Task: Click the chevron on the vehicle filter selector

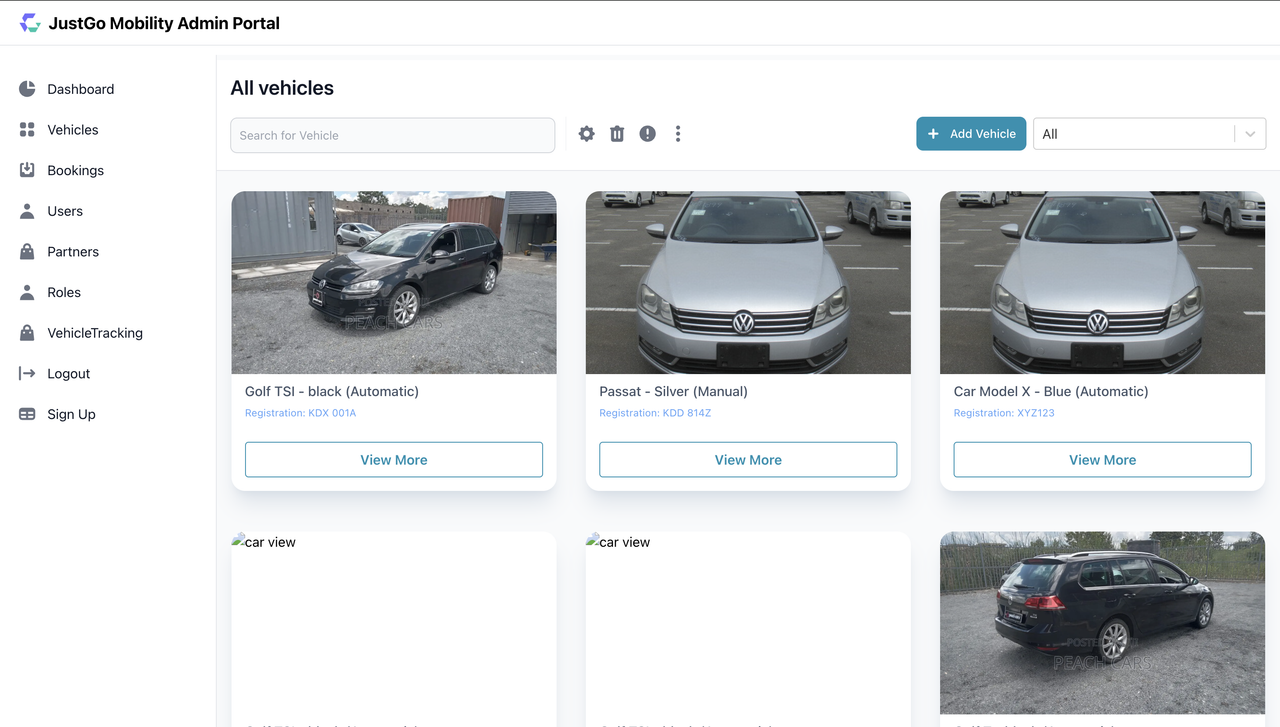Action: (x=1249, y=133)
